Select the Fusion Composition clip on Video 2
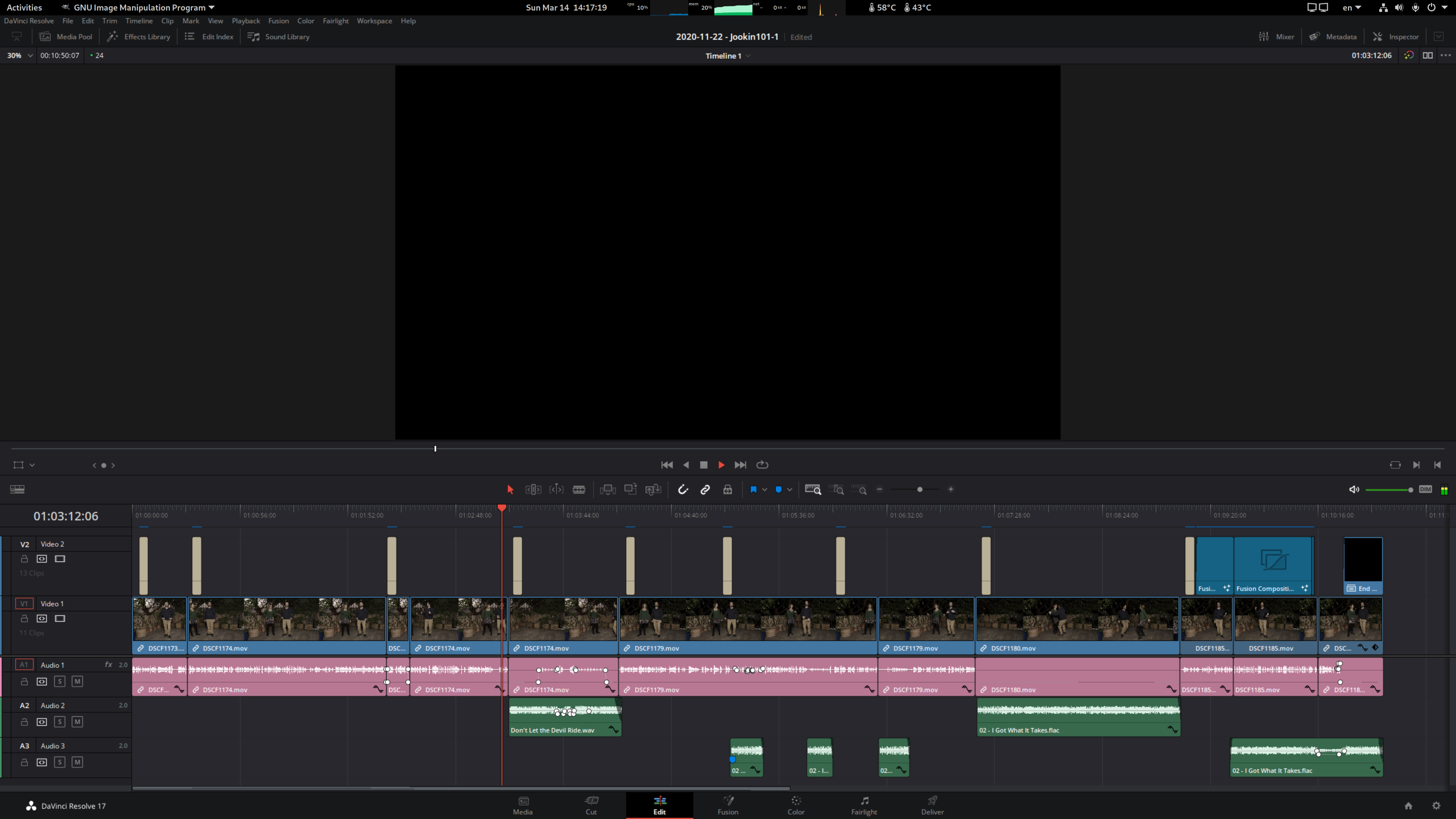 click(1273, 565)
